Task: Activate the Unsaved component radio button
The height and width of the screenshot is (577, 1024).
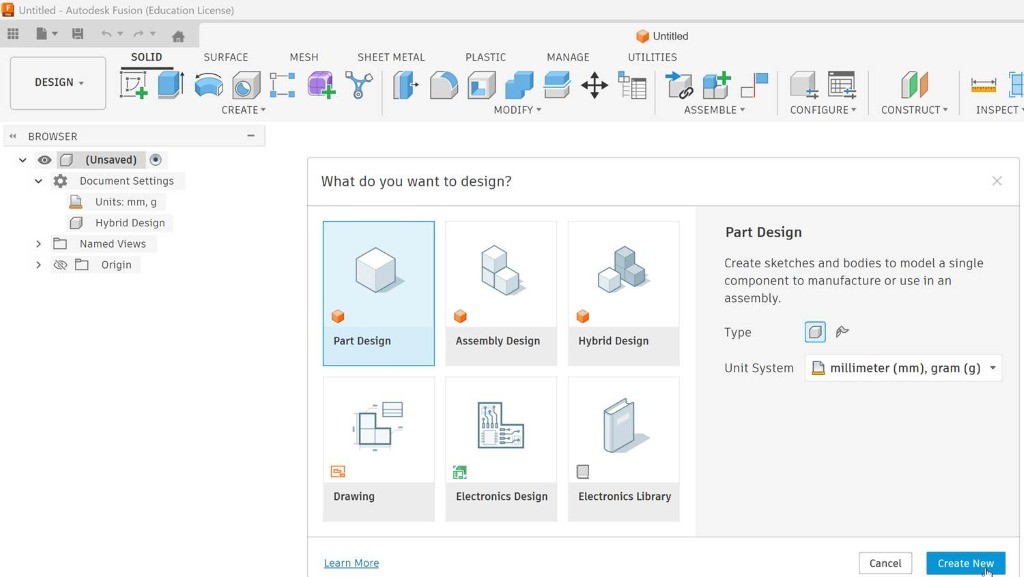Action: [155, 160]
